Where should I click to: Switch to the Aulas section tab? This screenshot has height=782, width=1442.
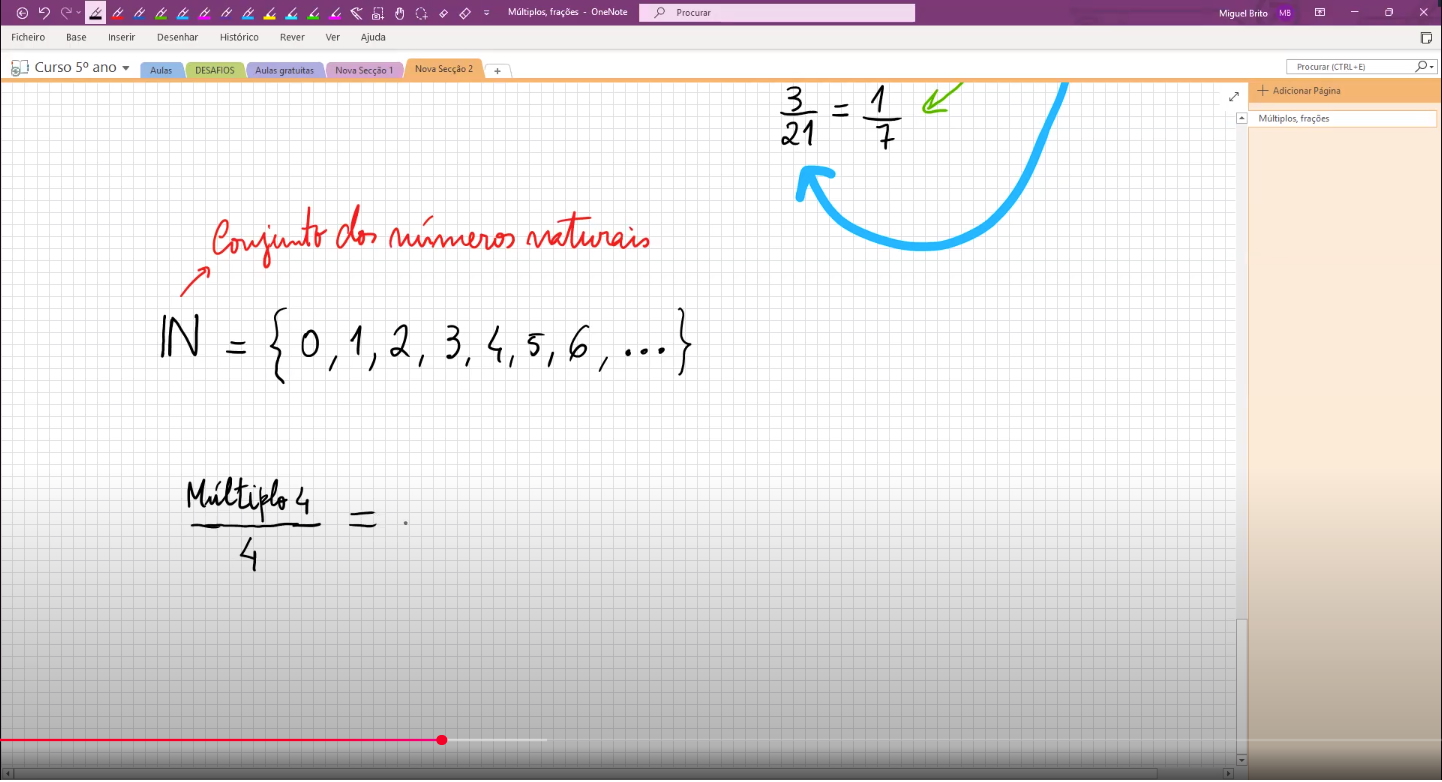pos(161,70)
